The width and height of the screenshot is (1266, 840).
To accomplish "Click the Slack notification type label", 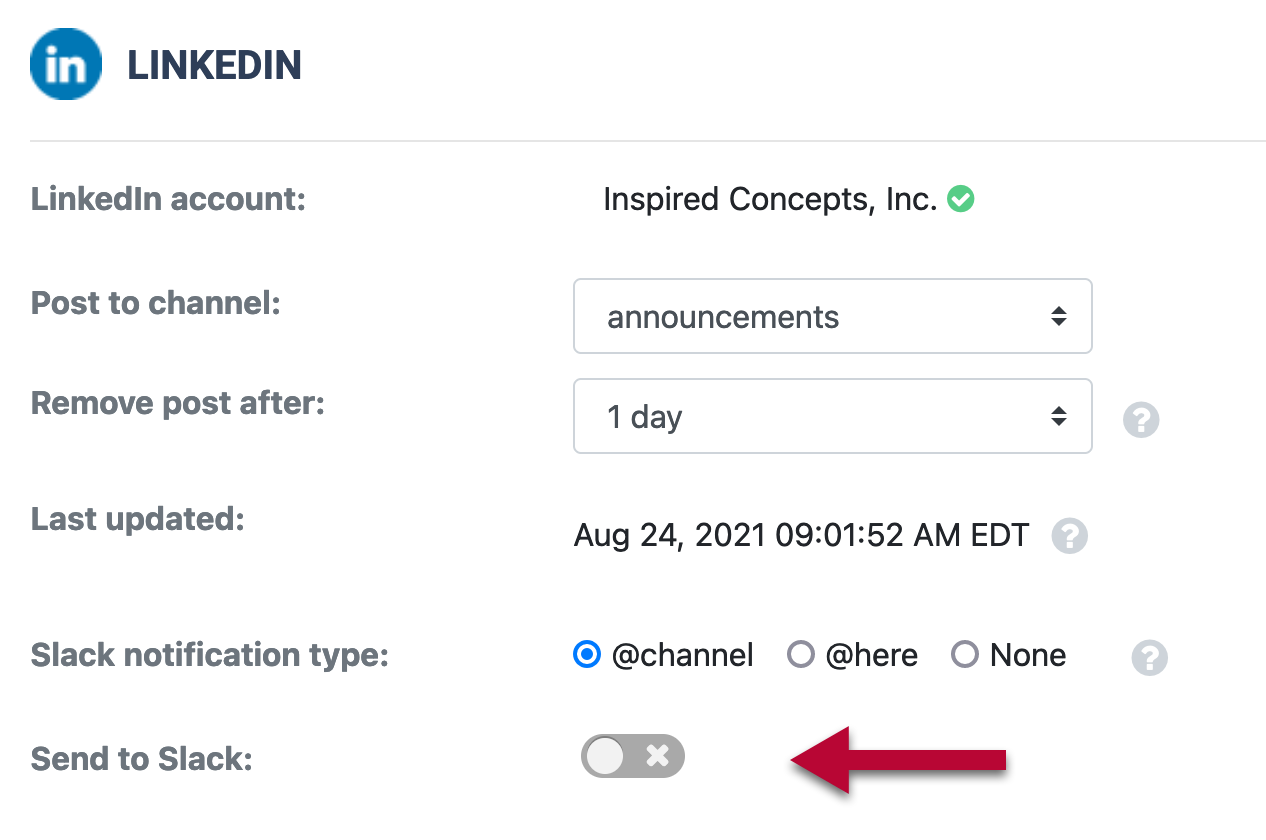I will click(209, 656).
